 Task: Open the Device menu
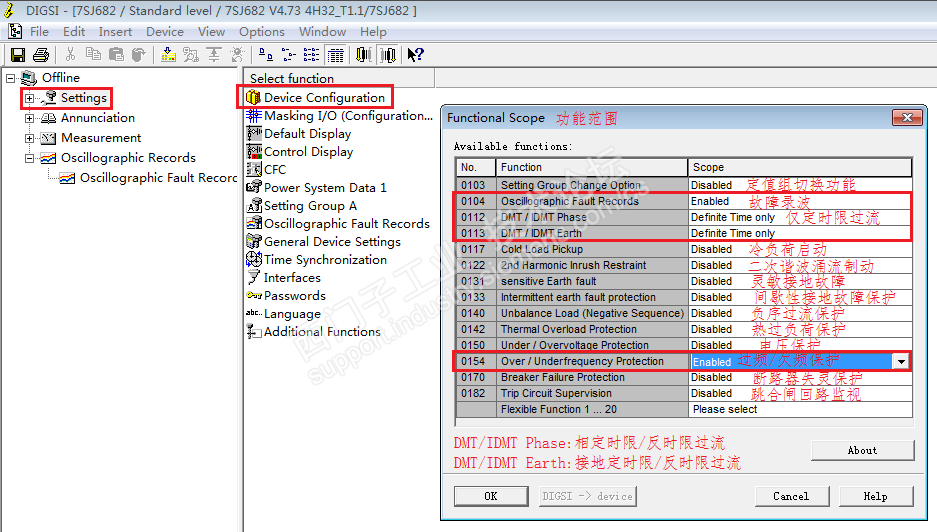[165, 32]
